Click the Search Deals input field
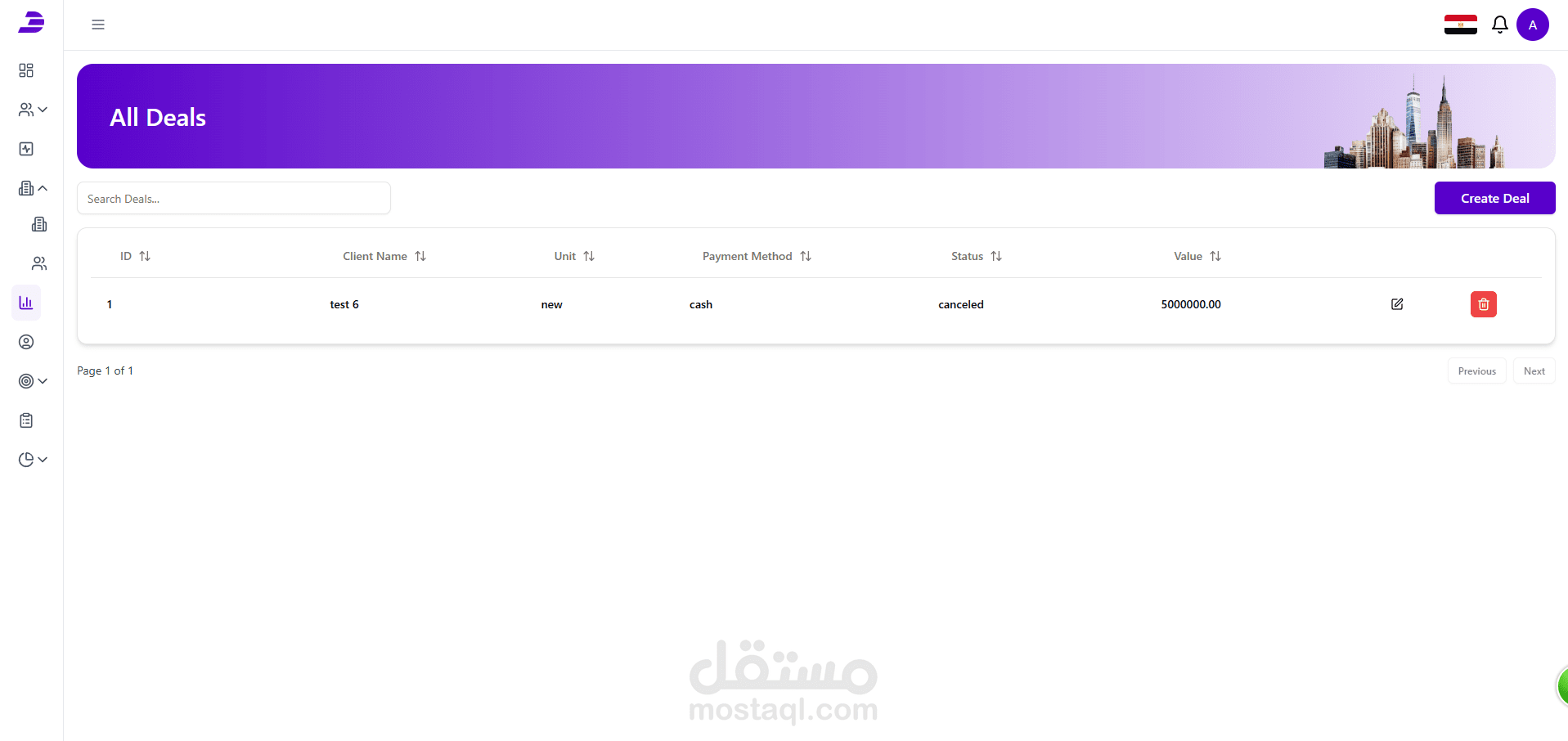 pos(234,198)
